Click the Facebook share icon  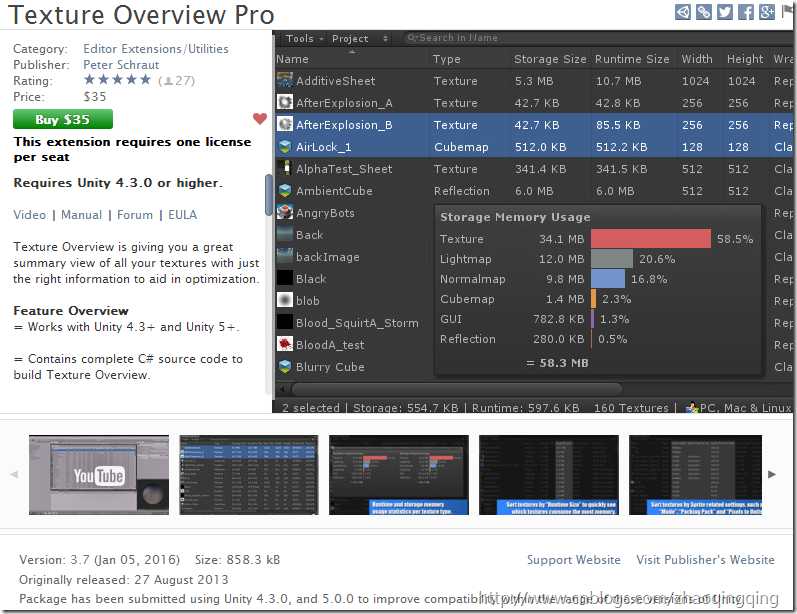[745, 12]
